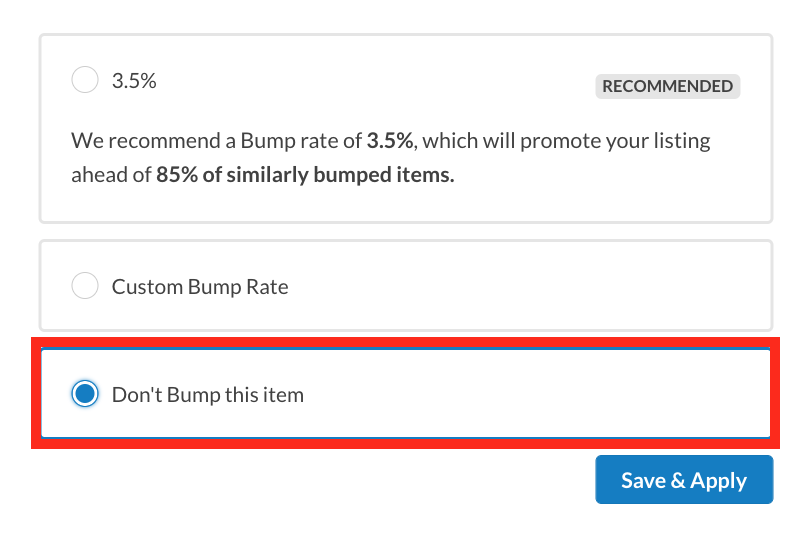Click the bold "85% of similarly bumped items." text

point(305,175)
